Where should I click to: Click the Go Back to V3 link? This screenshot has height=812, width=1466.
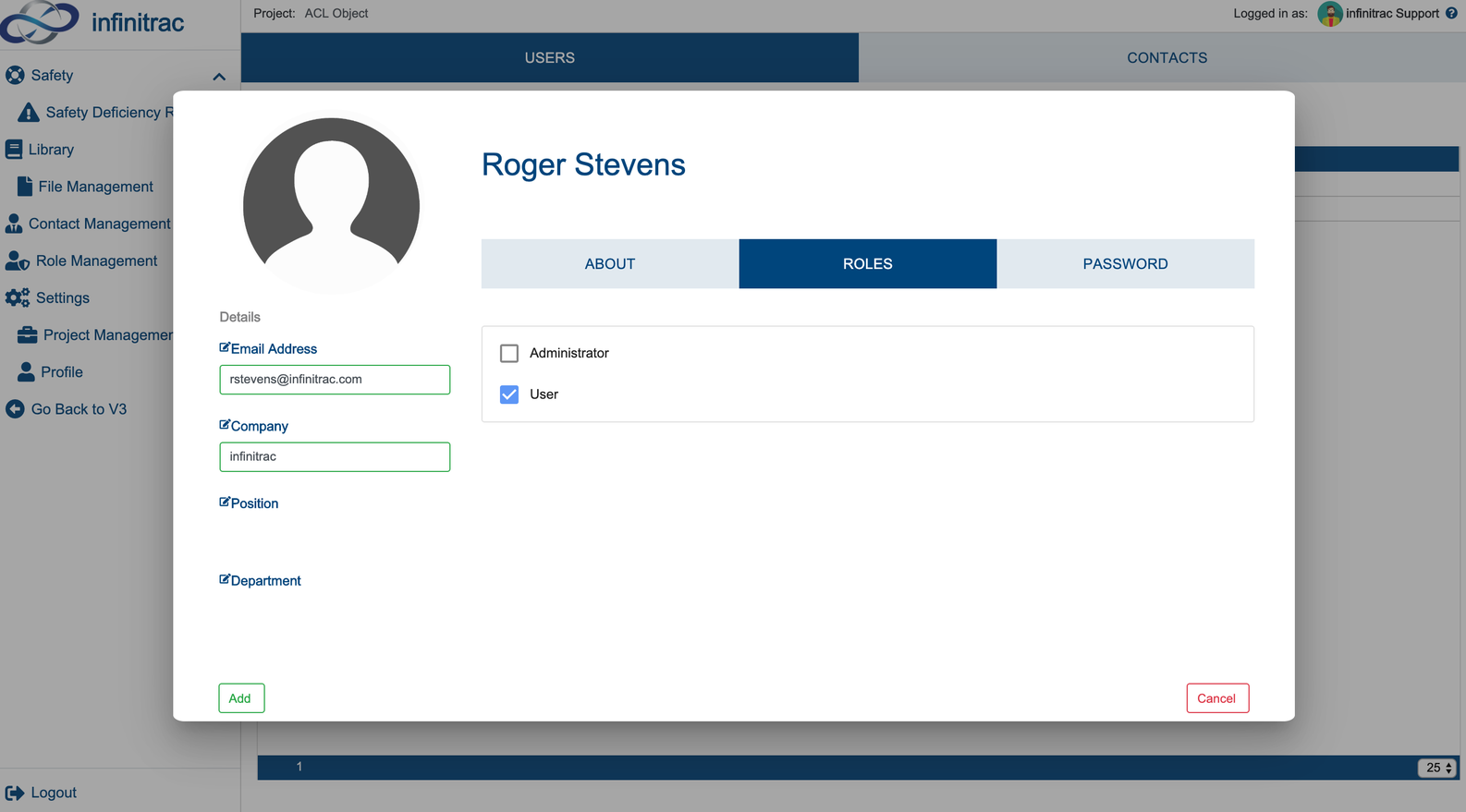(x=79, y=408)
